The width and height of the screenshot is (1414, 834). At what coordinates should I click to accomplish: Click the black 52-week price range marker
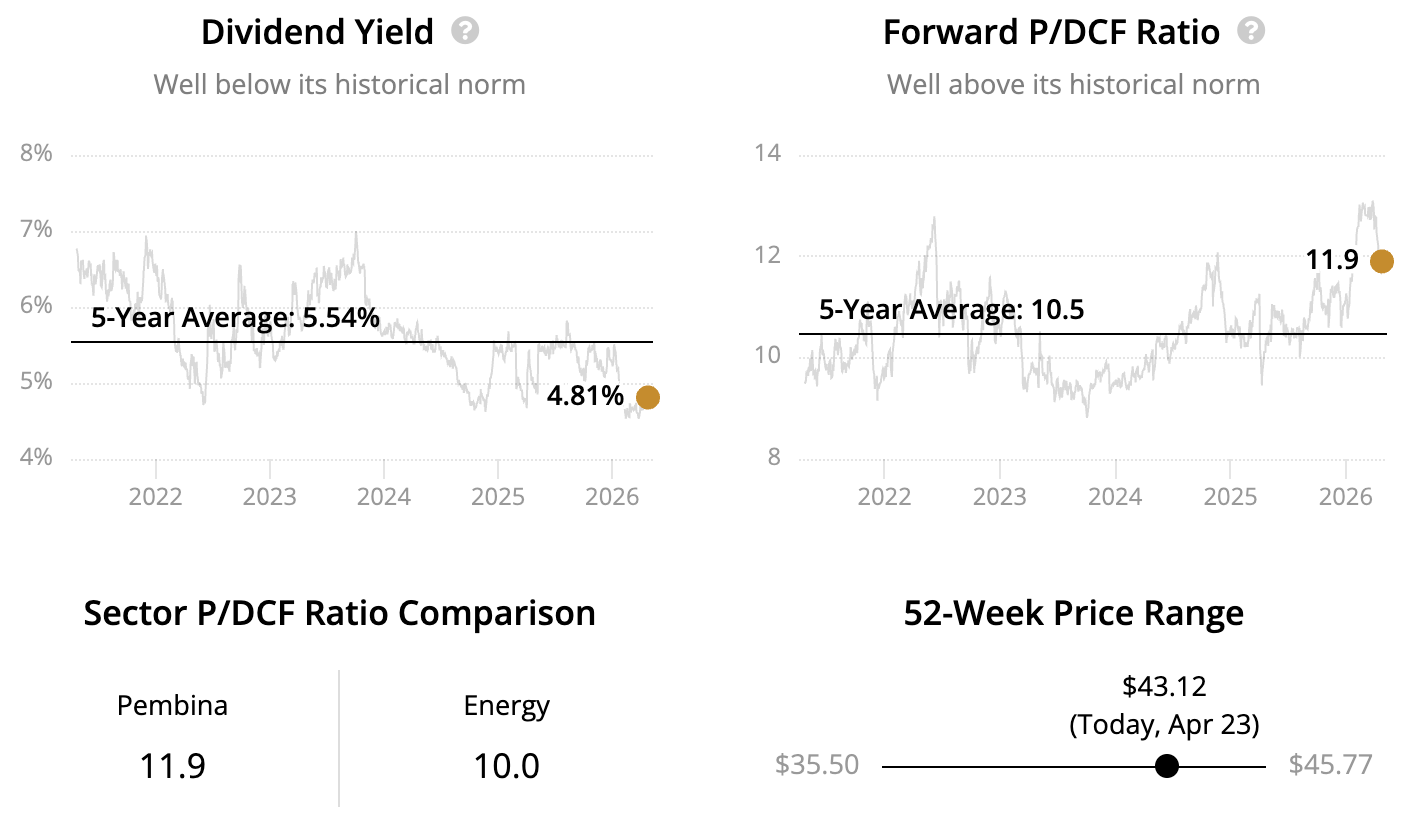1166,766
